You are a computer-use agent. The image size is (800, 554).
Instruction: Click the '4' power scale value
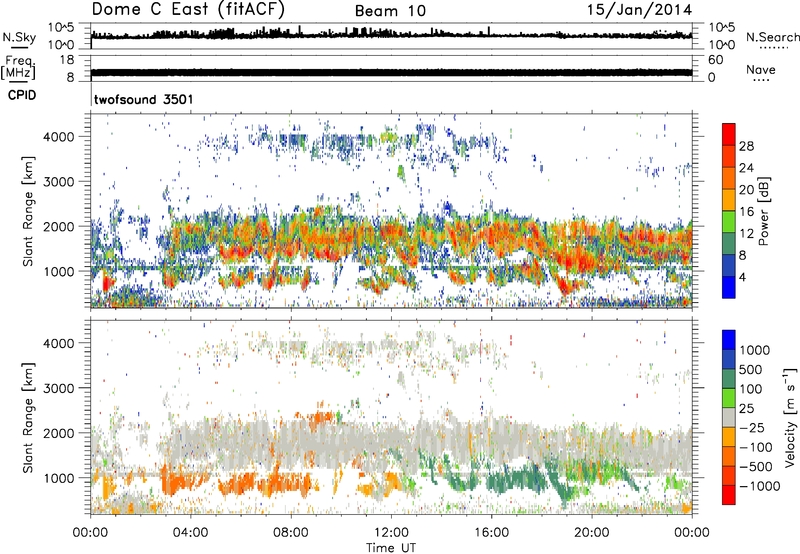click(x=742, y=278)
